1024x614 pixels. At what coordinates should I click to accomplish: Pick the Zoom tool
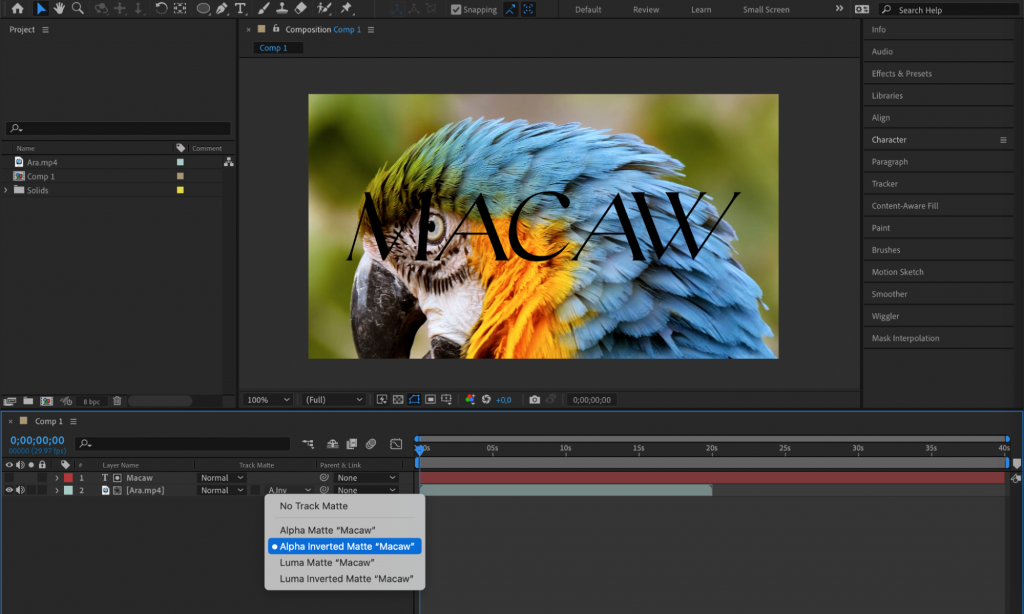click(78, 10)
